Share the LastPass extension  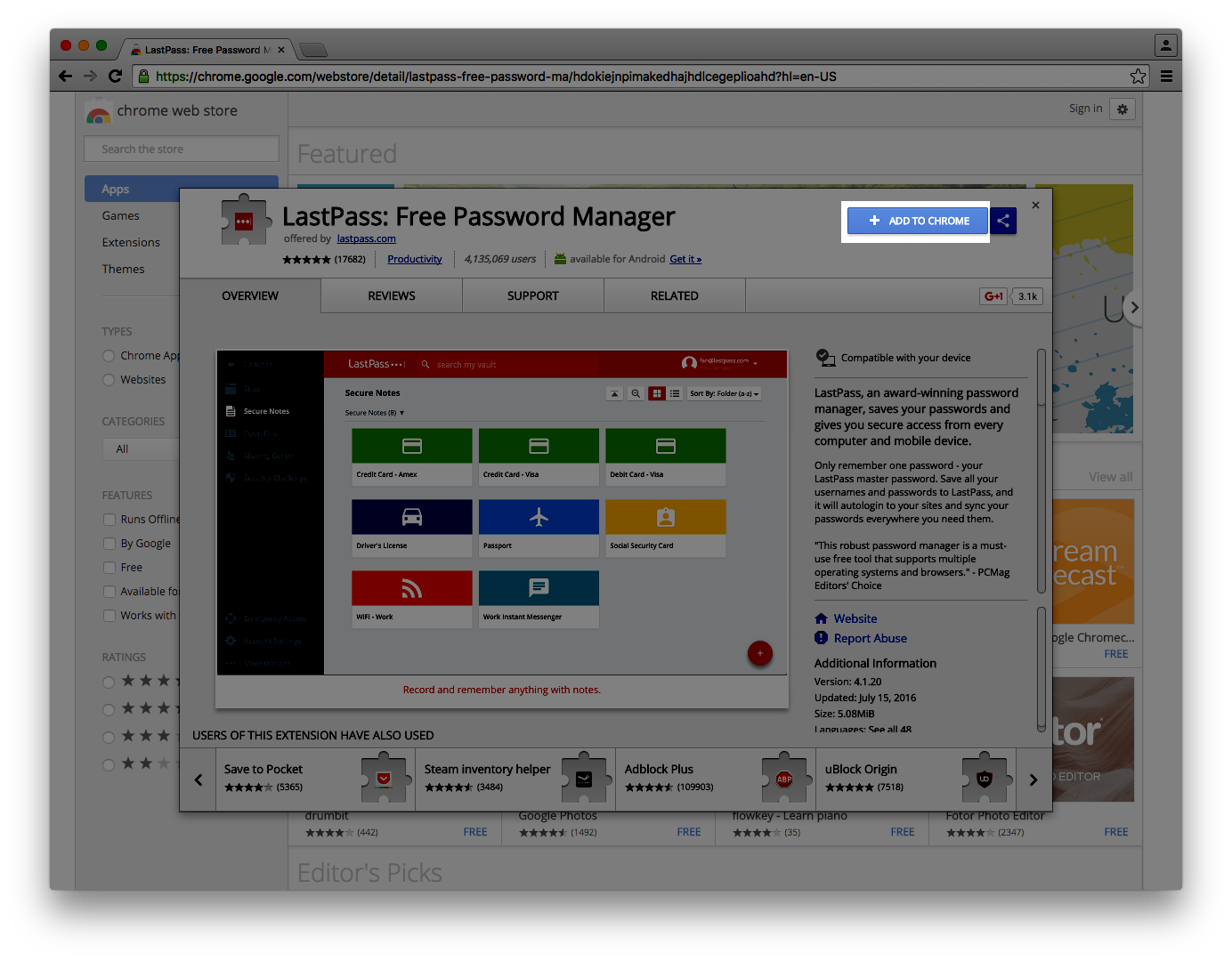1003,221
